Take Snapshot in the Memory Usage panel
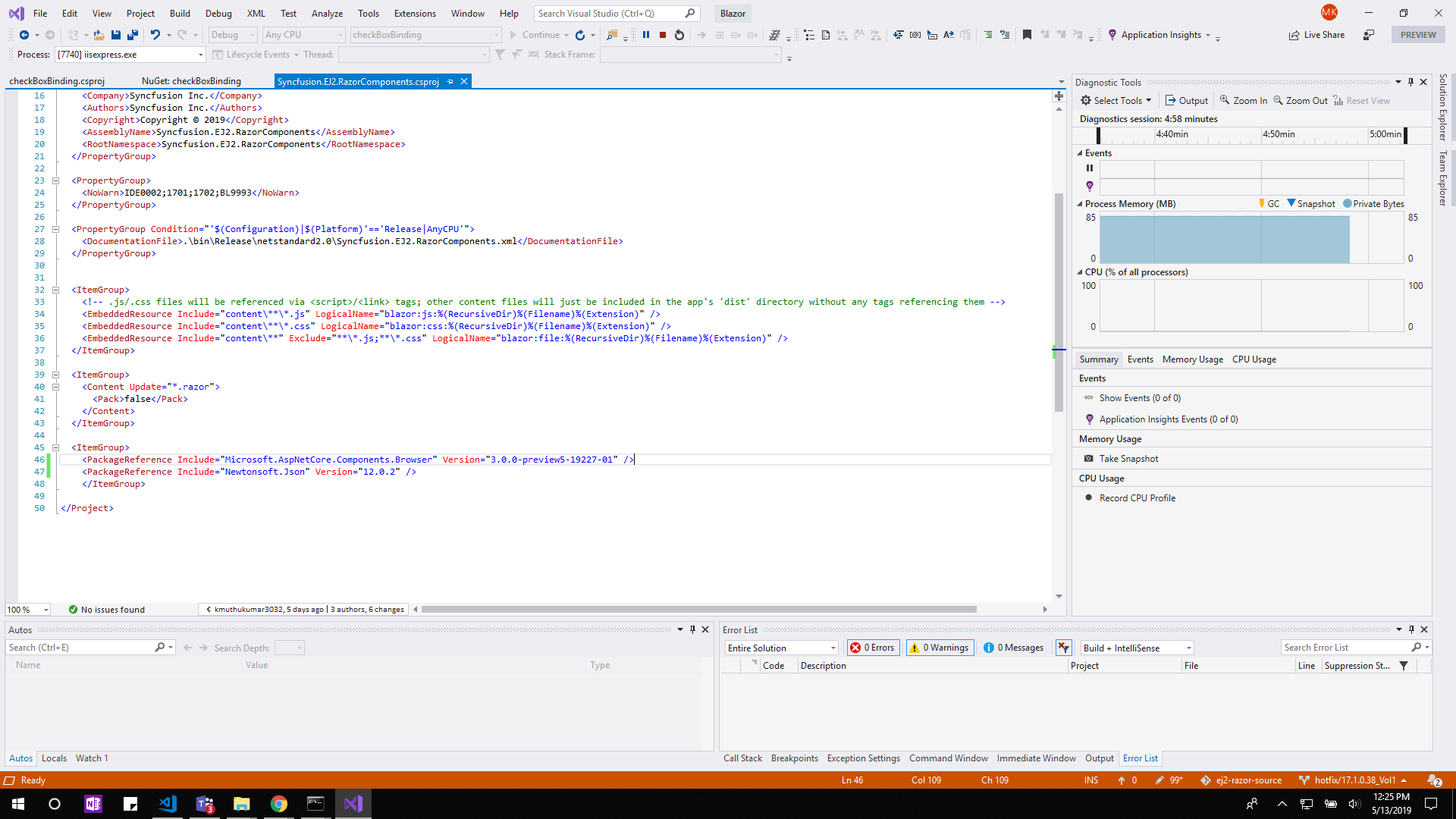1456x819 pixels. click(x=1128, y=458)
